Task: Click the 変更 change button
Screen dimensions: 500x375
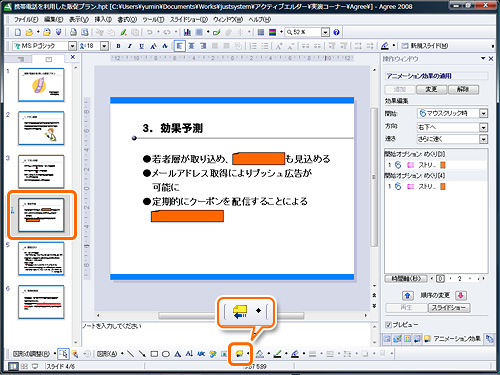Action: (431, 89)
